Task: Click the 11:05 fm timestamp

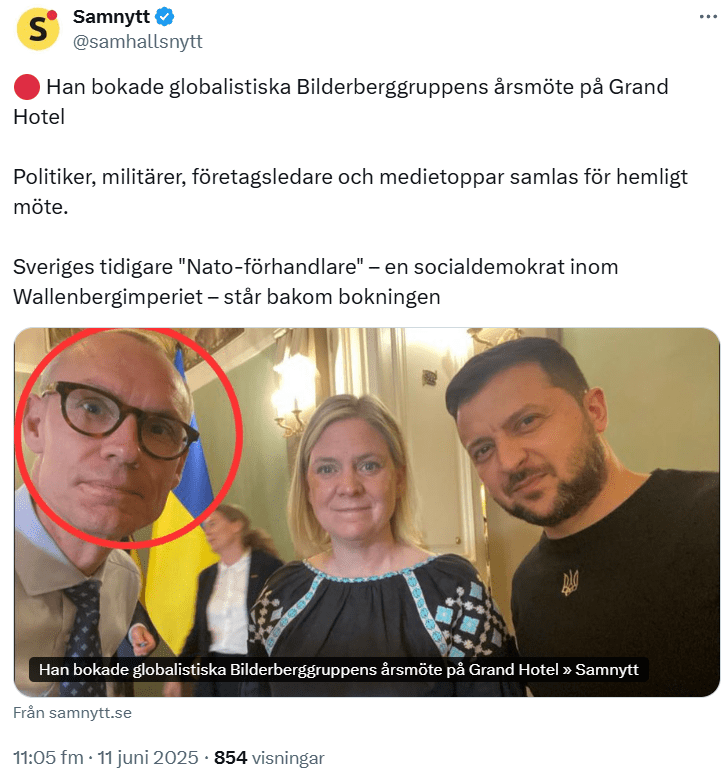Action: [48, 757]
